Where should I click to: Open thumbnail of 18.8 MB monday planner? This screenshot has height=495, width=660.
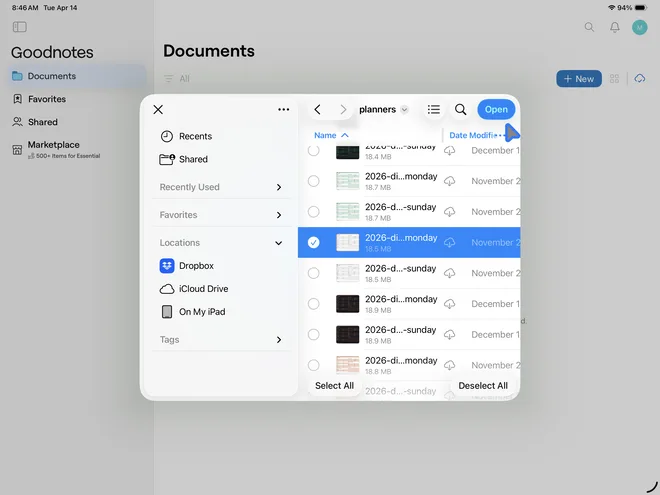point(348,365)
